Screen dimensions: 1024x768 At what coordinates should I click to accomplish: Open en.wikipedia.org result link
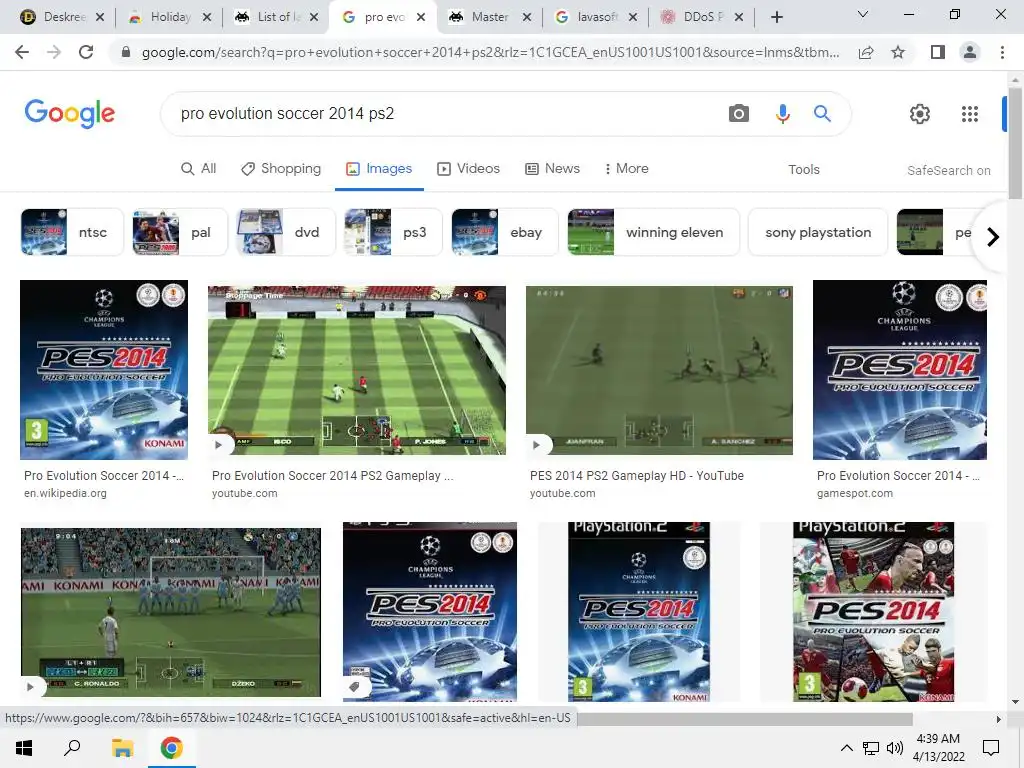click(65, 494)
